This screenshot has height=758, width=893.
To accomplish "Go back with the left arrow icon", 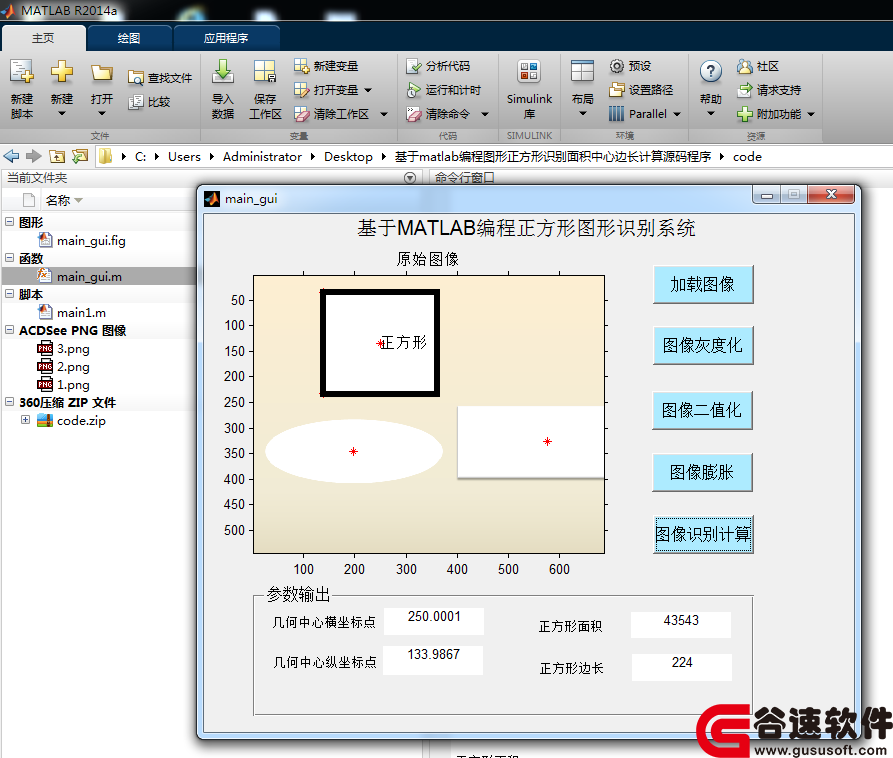I will point(11,156).
